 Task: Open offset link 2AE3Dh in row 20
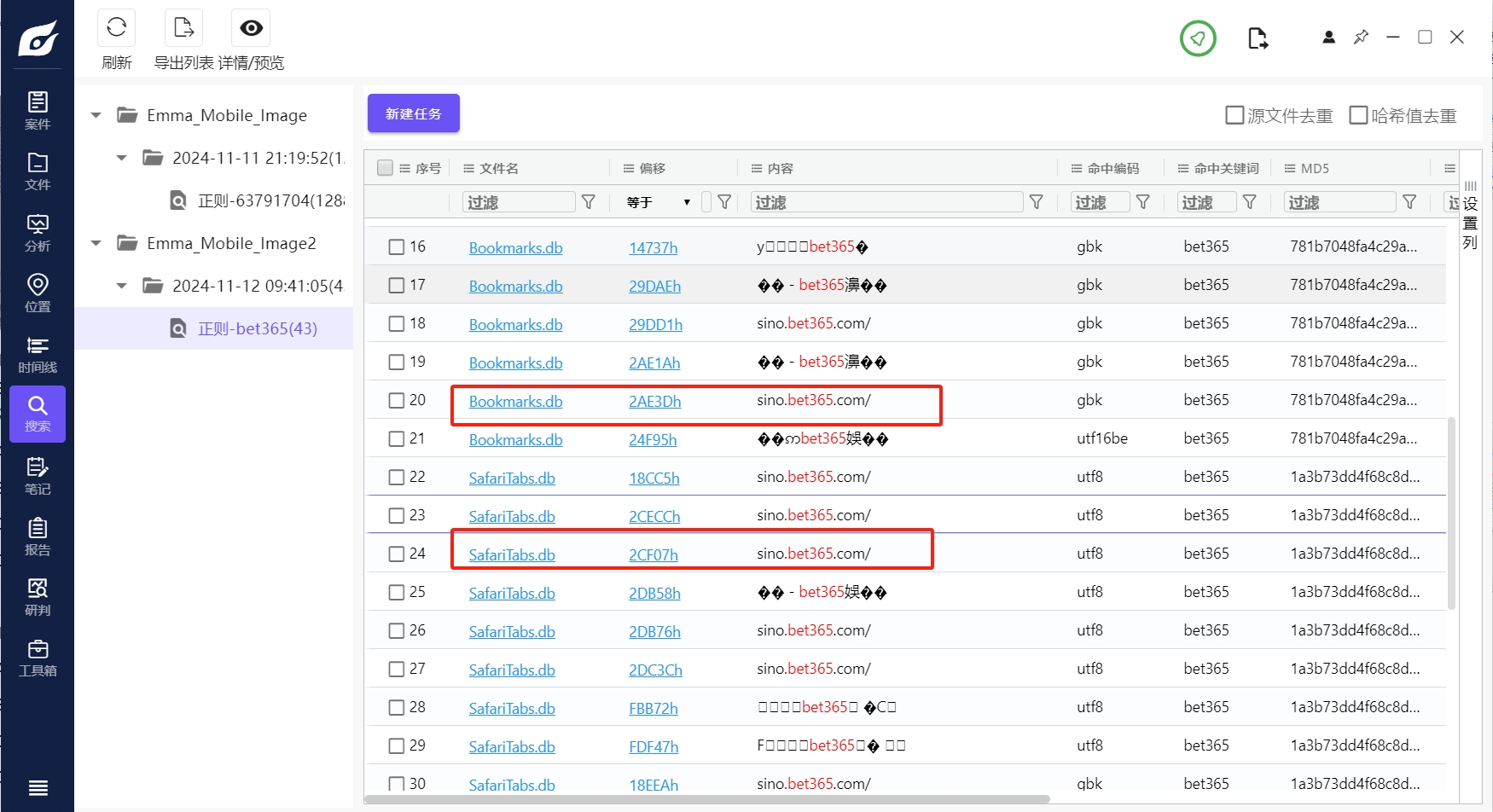pyautogui.click(x=654, y=401)
